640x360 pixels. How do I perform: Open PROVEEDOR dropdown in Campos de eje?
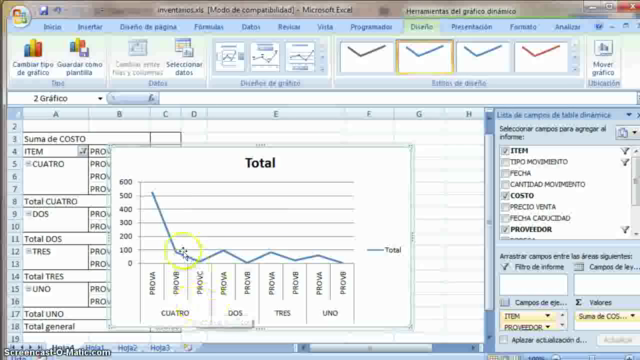pyautogui.click(x=547, y=327)
